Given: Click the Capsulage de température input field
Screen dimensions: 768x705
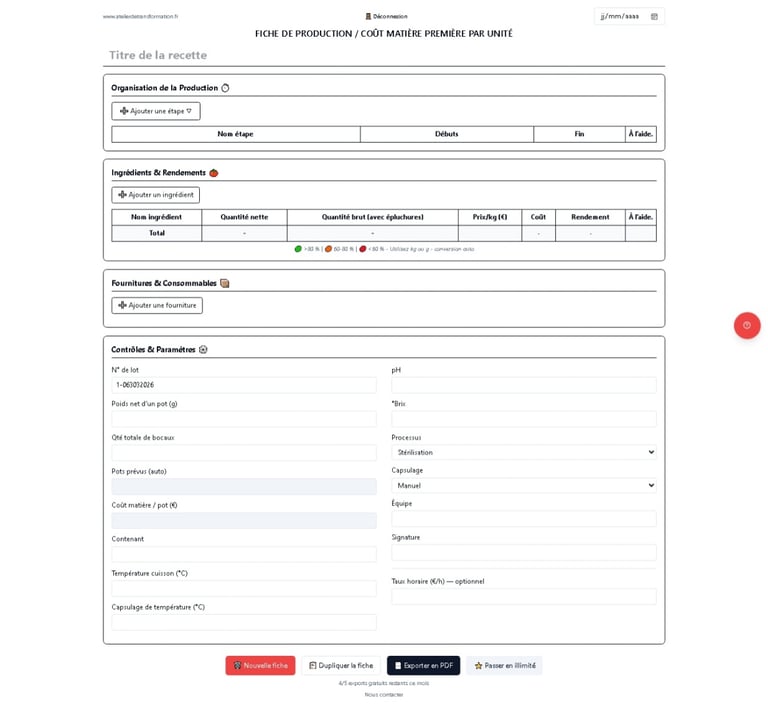Looking at the screenshot, I should tap(244, 622).
